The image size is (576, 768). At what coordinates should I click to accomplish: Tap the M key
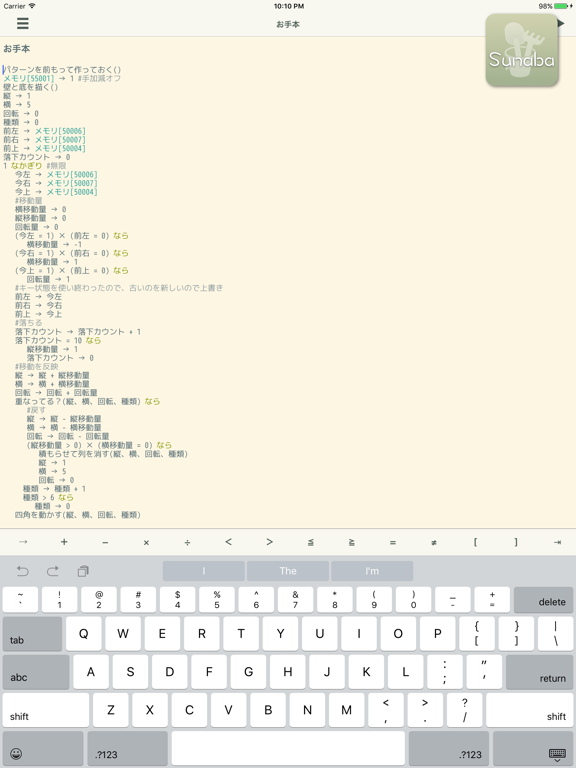point(347,710)
